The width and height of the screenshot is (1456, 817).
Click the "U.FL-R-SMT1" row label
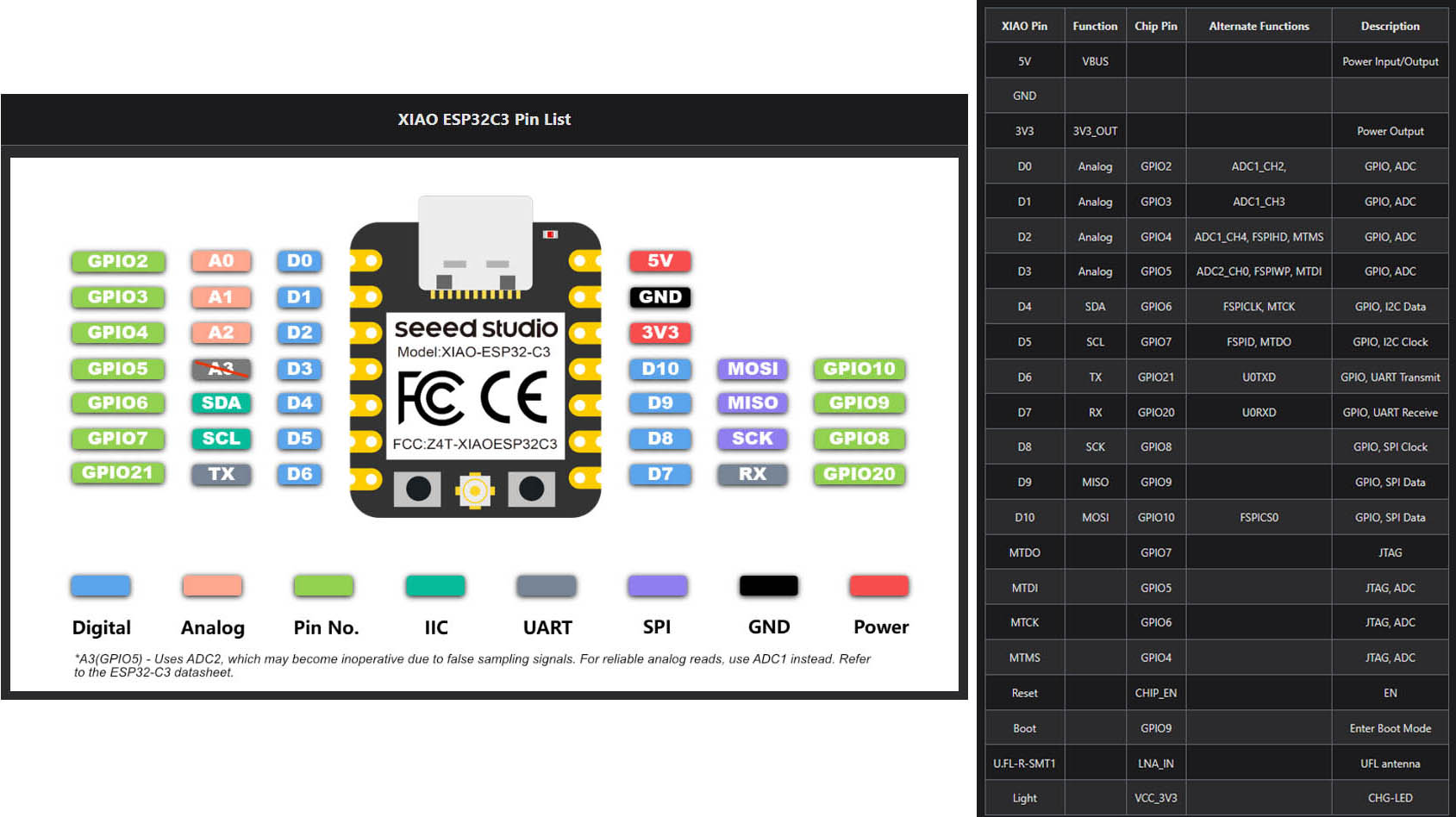(x=1024, y=764)
